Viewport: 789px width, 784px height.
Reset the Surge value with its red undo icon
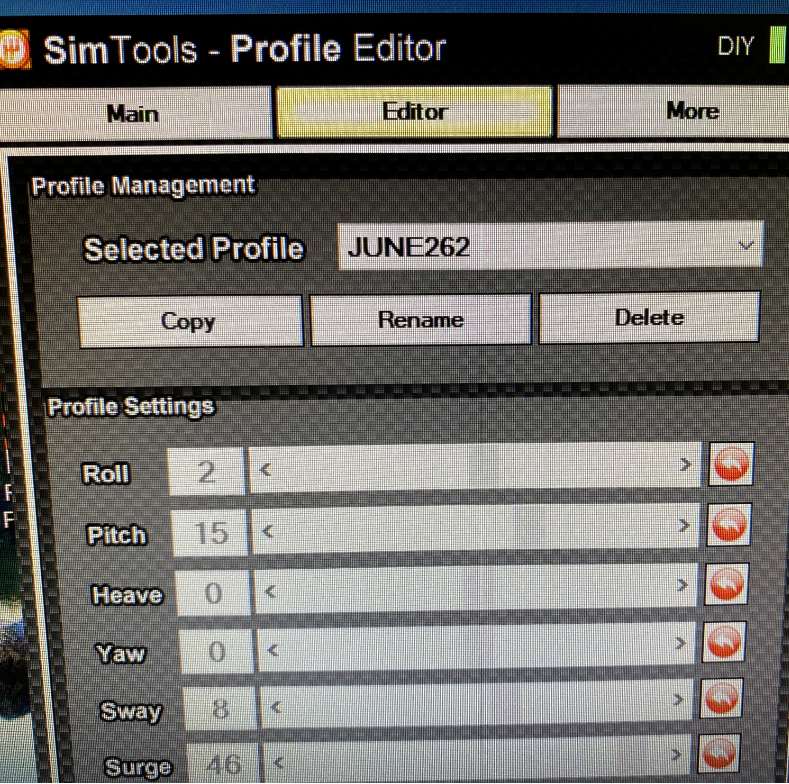coord(719,753)
